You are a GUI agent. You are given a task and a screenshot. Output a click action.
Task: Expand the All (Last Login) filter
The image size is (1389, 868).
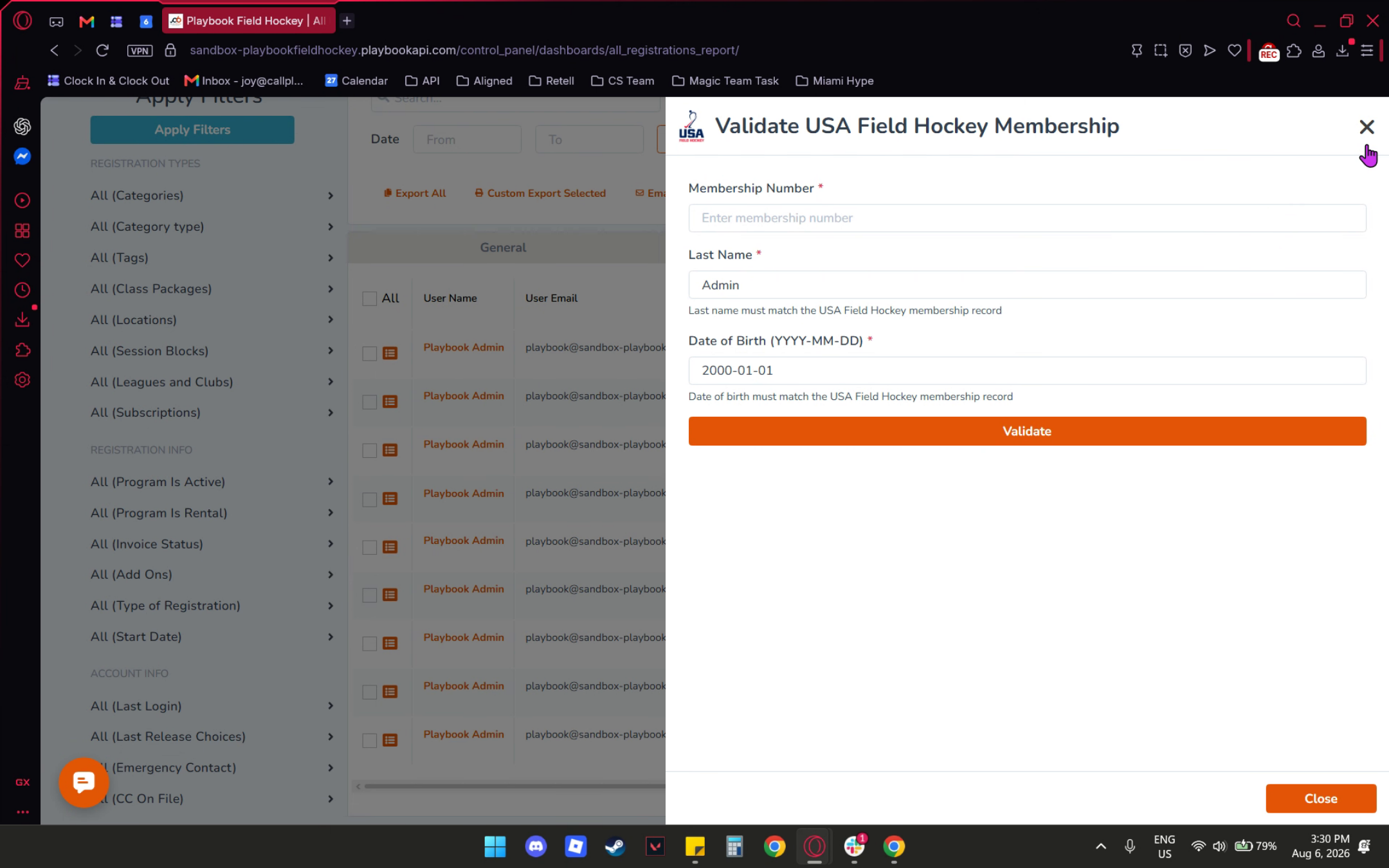pos(212,706)
